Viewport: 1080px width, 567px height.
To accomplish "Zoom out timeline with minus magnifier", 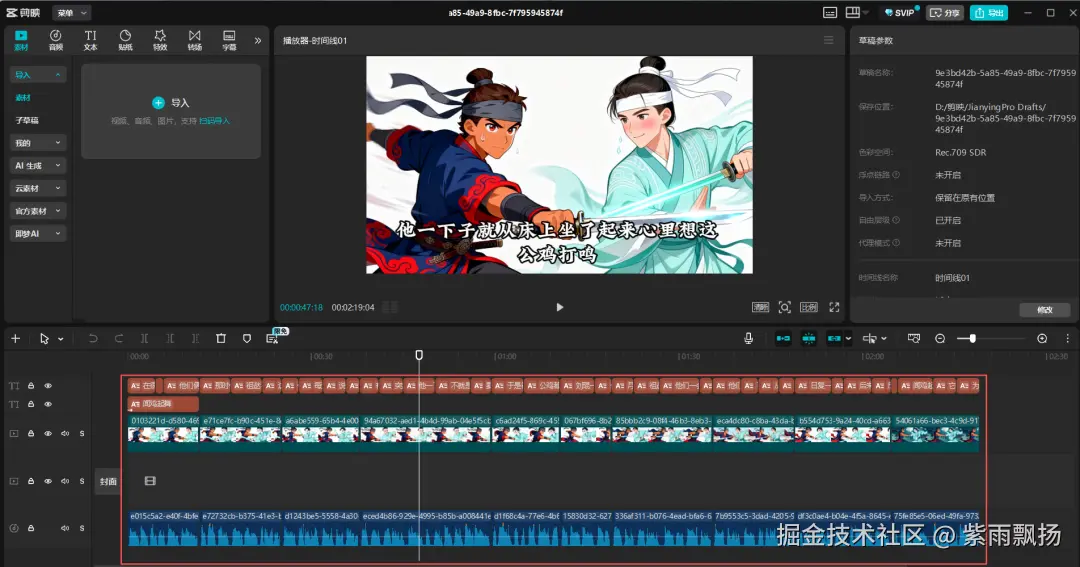I will tap(939, 338).
